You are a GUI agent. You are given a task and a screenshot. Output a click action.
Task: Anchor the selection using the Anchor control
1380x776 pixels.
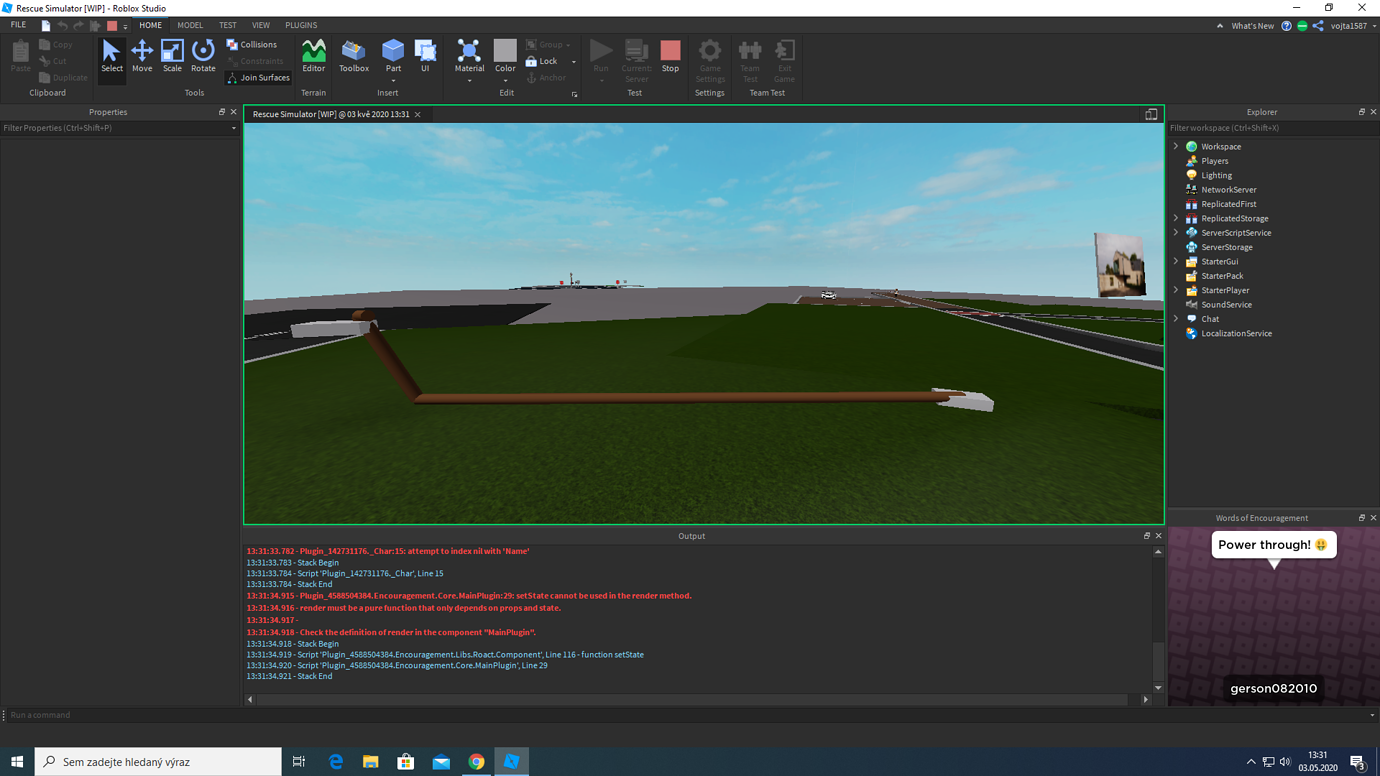point(546,77)
